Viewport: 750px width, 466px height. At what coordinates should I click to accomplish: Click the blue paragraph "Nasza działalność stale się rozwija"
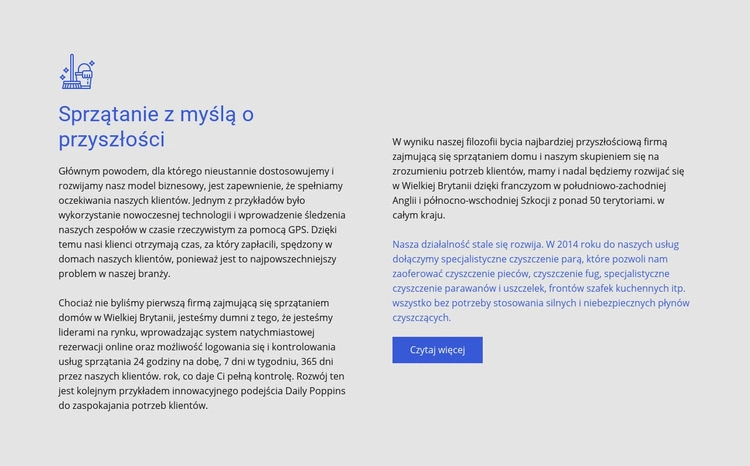point(540,280)
